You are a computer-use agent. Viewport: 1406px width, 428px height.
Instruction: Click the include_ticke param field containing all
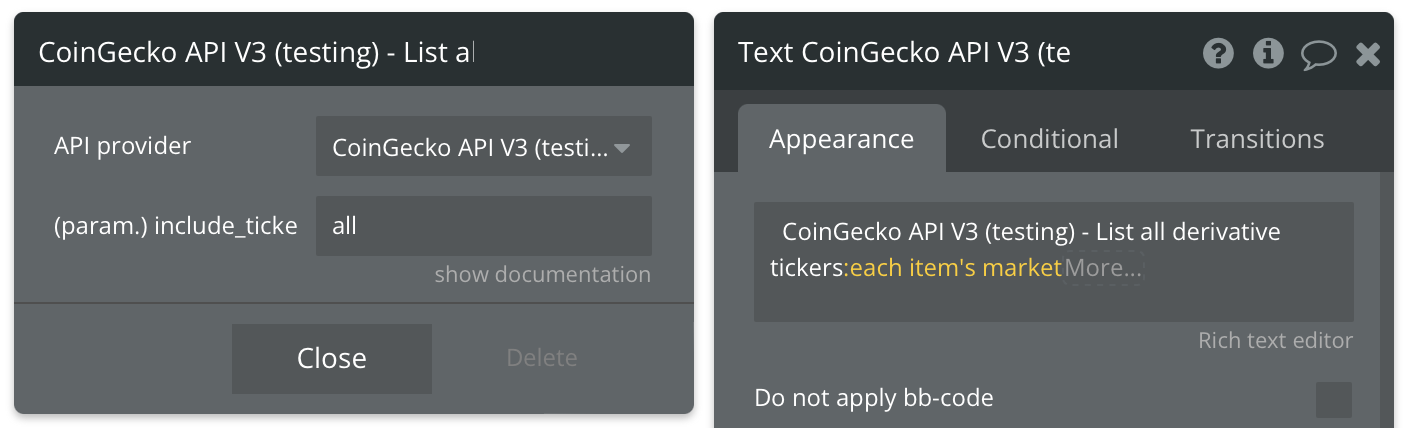click(x=484, y=226)
